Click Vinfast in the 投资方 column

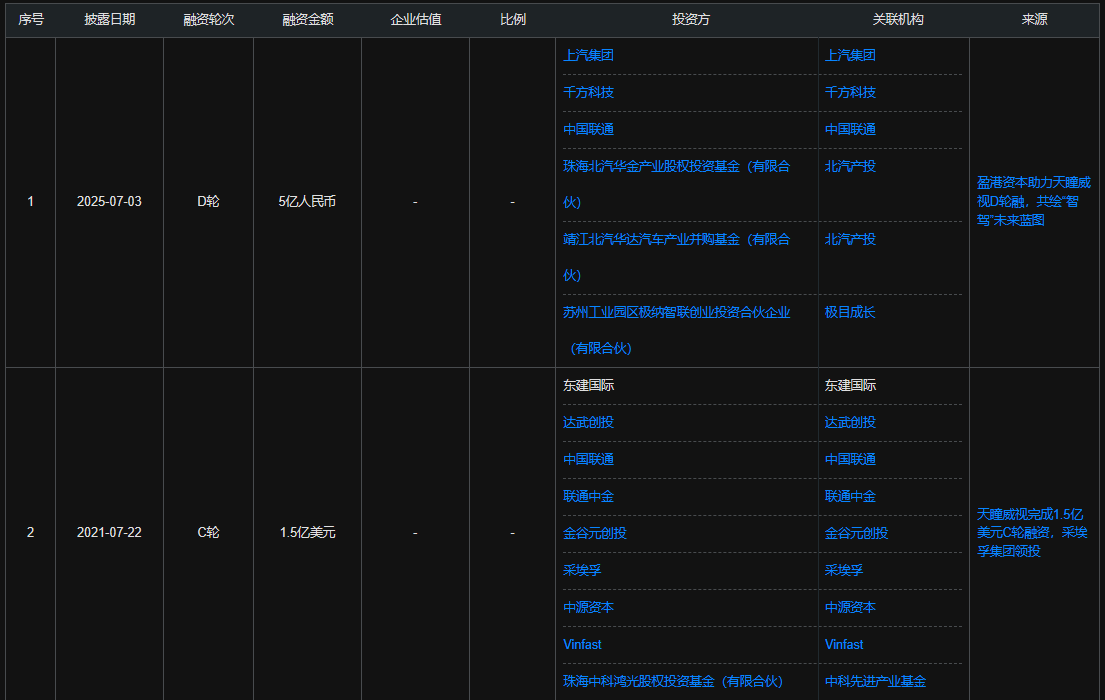pyautogui.click(x=582, y=644)
